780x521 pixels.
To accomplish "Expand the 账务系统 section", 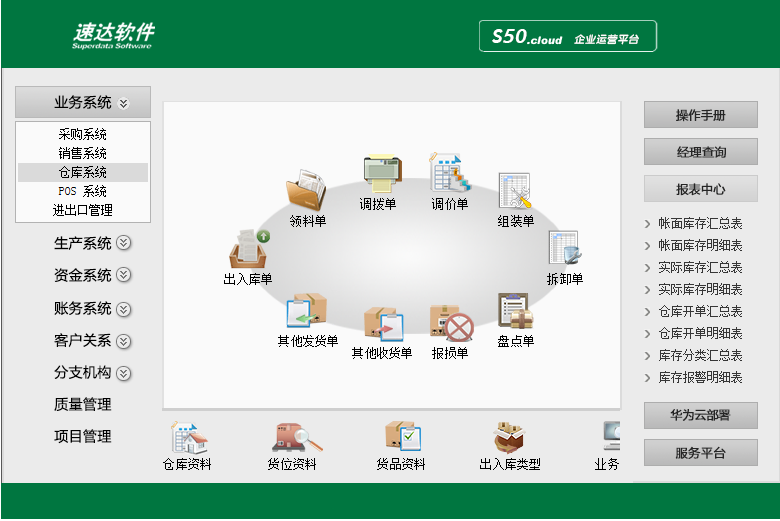I will (x=92, y=309).
